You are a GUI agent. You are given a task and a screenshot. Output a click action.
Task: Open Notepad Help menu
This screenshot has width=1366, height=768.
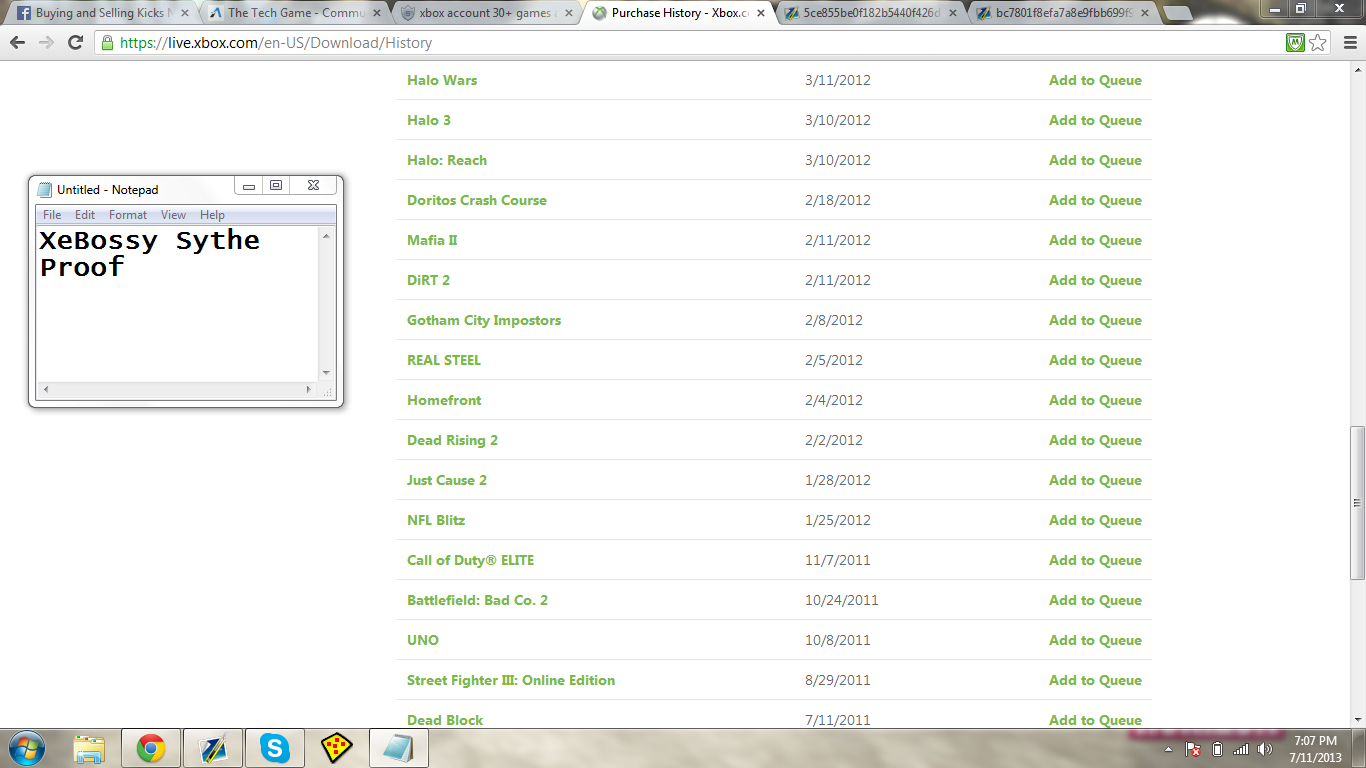(x=212, y=215)
